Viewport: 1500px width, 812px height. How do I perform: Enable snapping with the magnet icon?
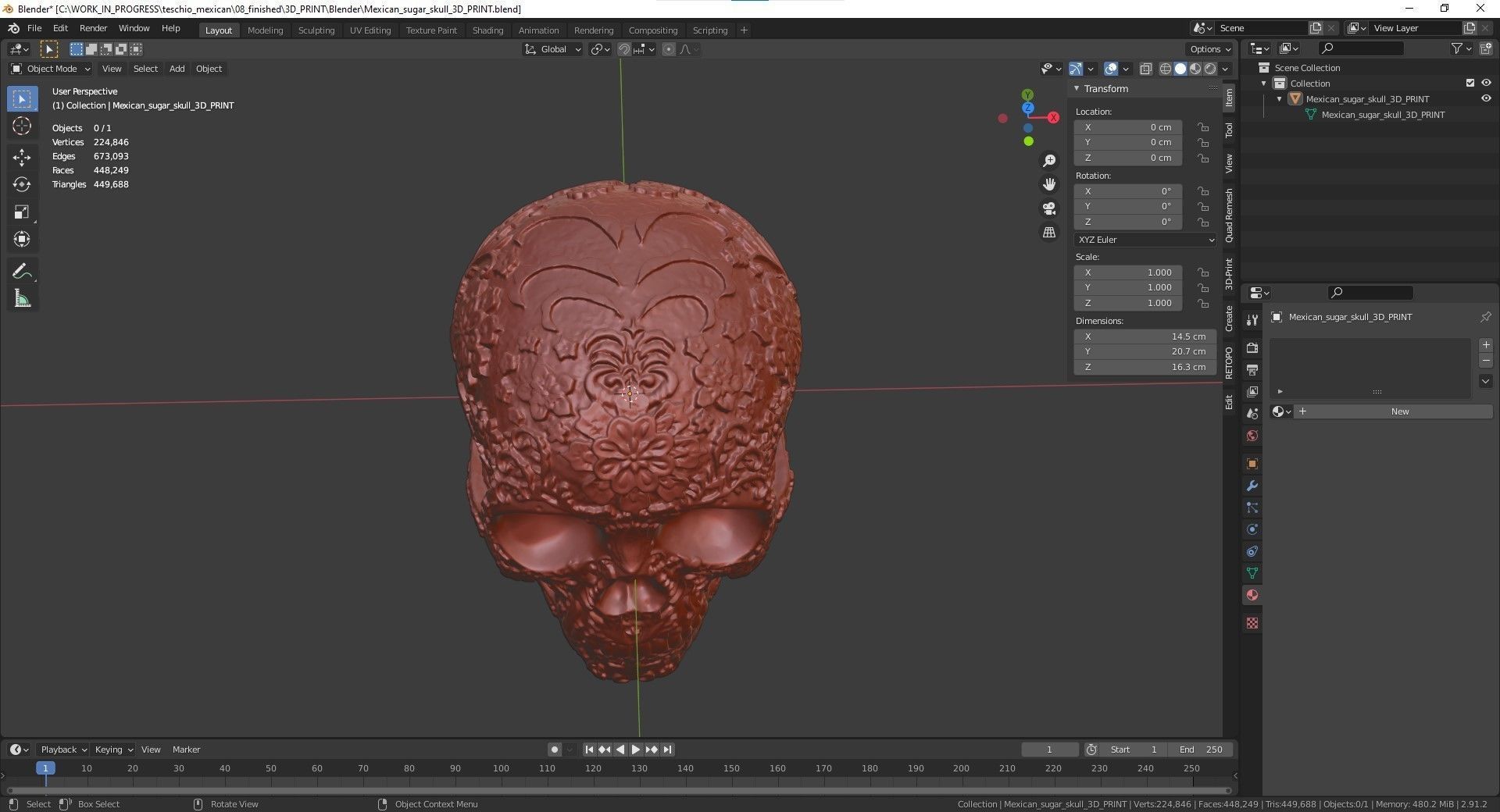pyautogui.click(x=624, y=49)
